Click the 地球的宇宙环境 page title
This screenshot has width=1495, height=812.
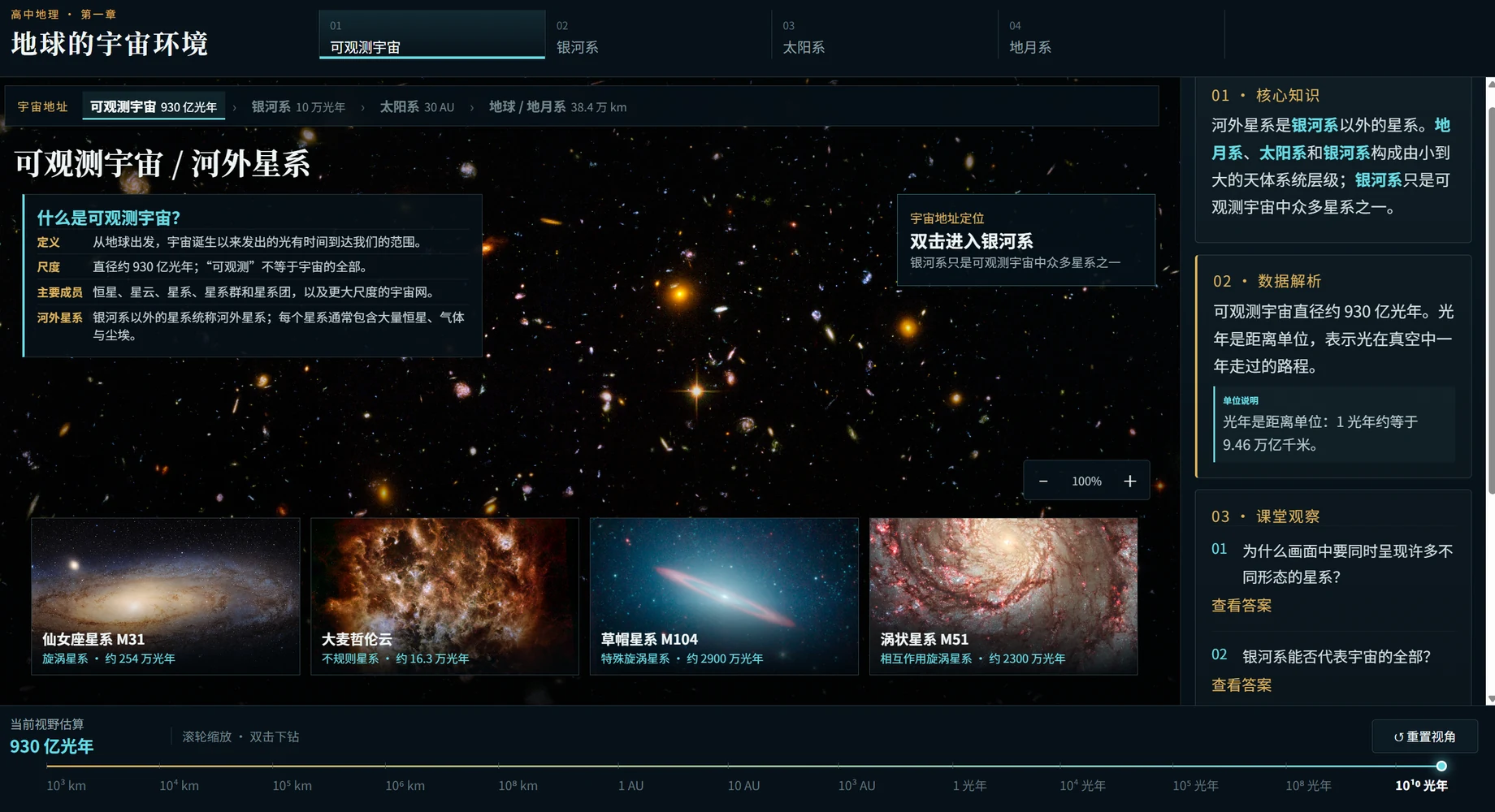coord(110,43)
